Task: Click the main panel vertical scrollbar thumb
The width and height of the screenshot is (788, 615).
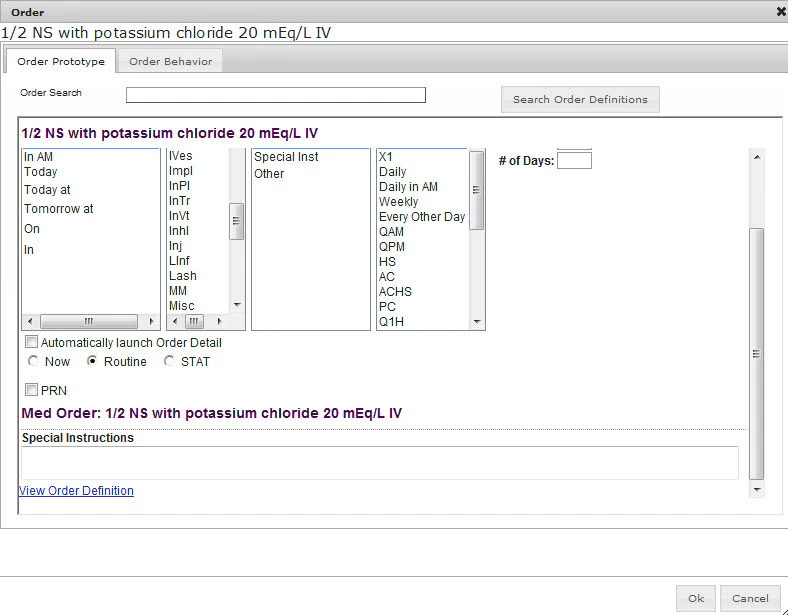Action: coord(757,354)
